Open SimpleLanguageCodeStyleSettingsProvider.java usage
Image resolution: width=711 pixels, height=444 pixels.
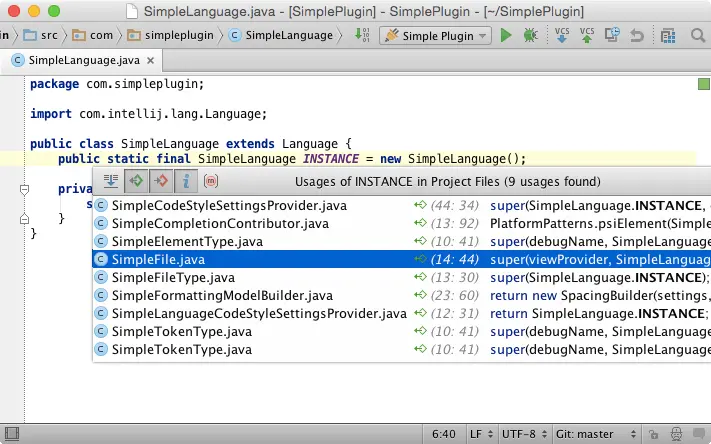click(x=402, y=313)
